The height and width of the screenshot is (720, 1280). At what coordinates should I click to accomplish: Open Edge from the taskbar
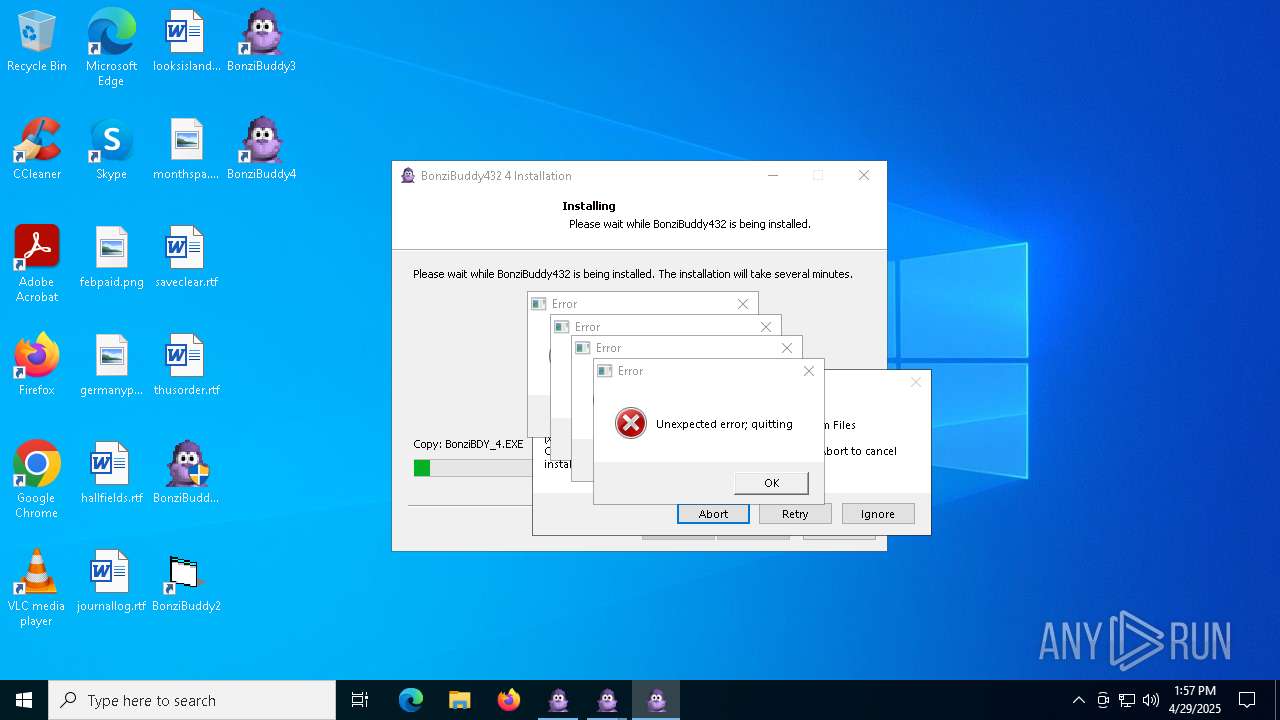[x=411, y=700]
